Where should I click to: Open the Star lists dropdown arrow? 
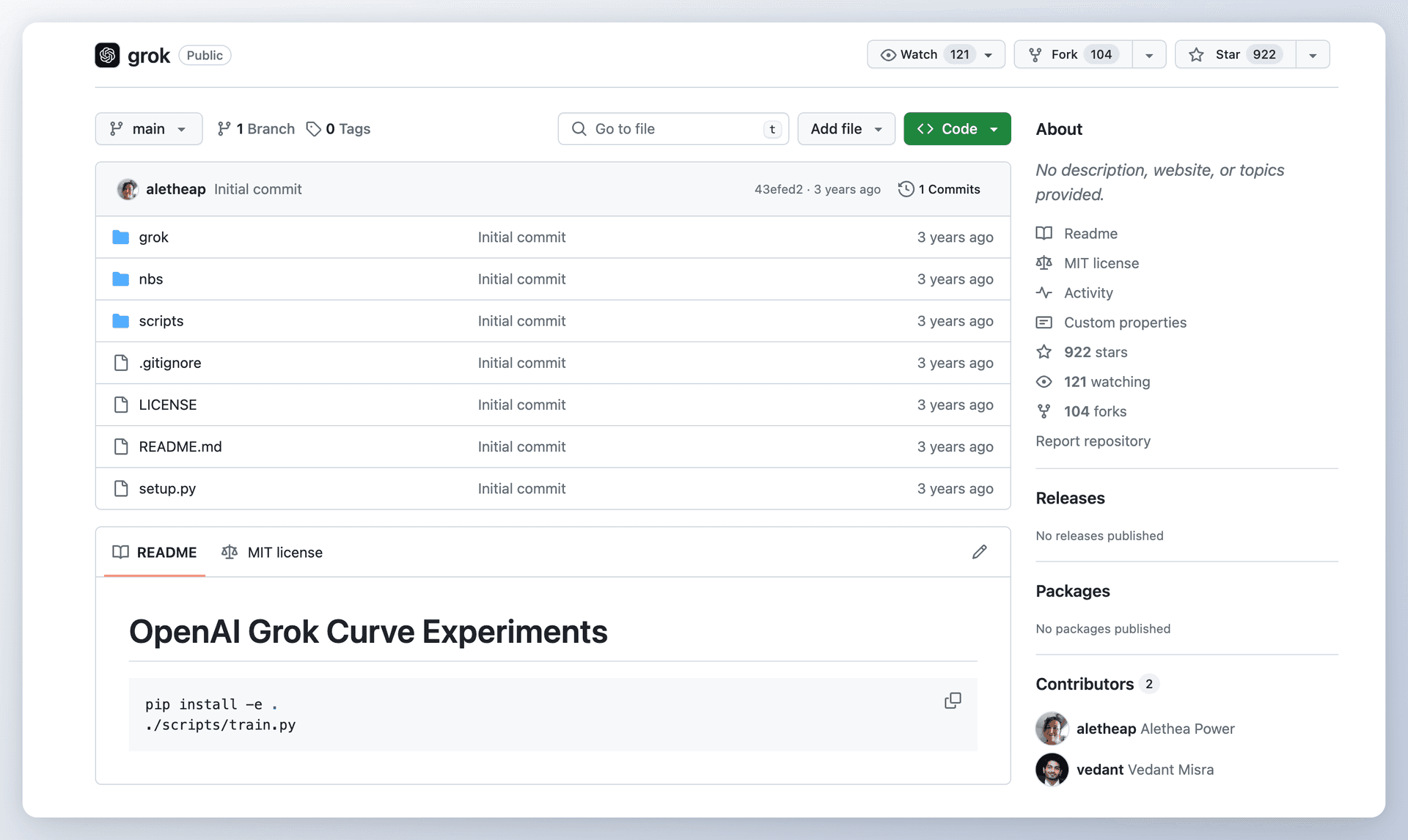(1313, 55)
